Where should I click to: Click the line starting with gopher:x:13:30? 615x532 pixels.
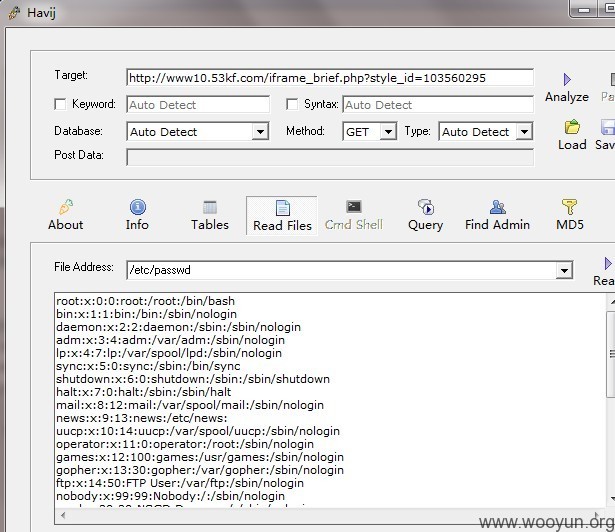click(200, 470)
